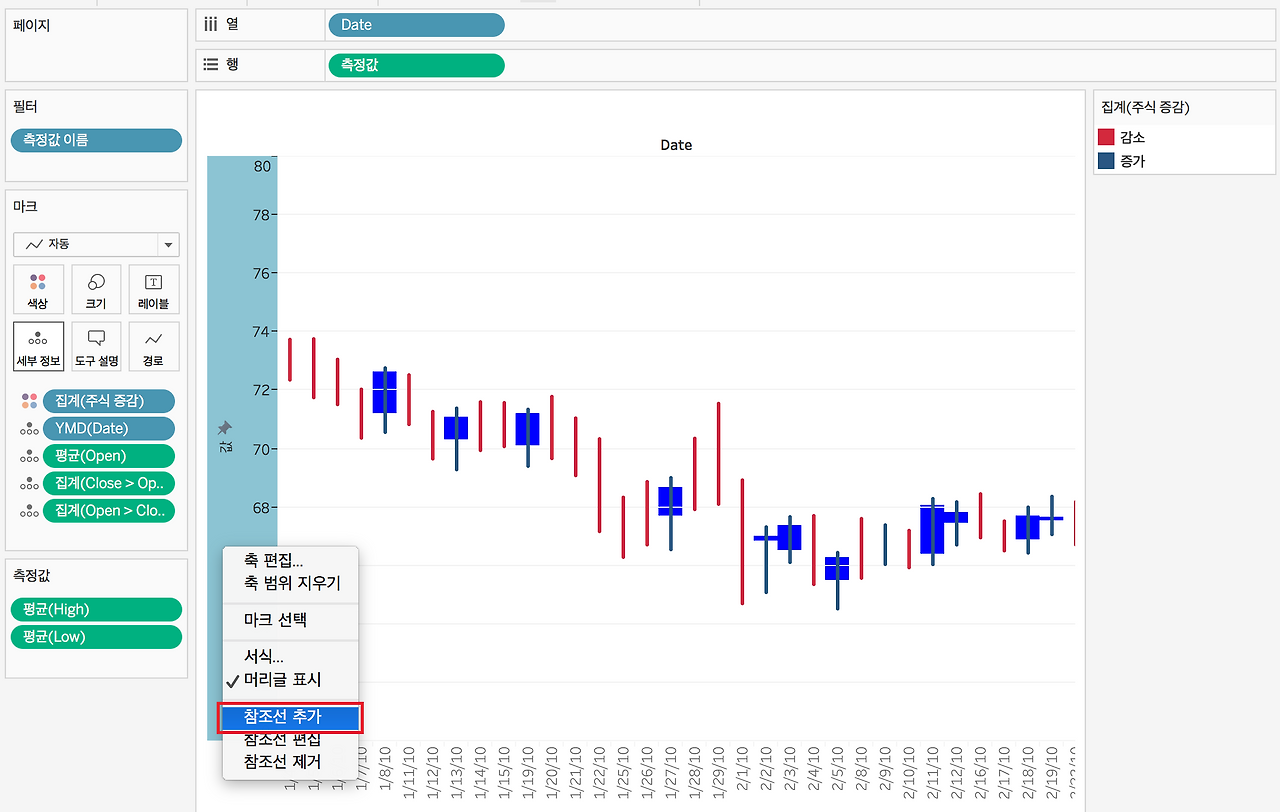Click the 감소 legend label
Image resolution: width=1280 pixels, height=812 pixels.
point(1133,137)
